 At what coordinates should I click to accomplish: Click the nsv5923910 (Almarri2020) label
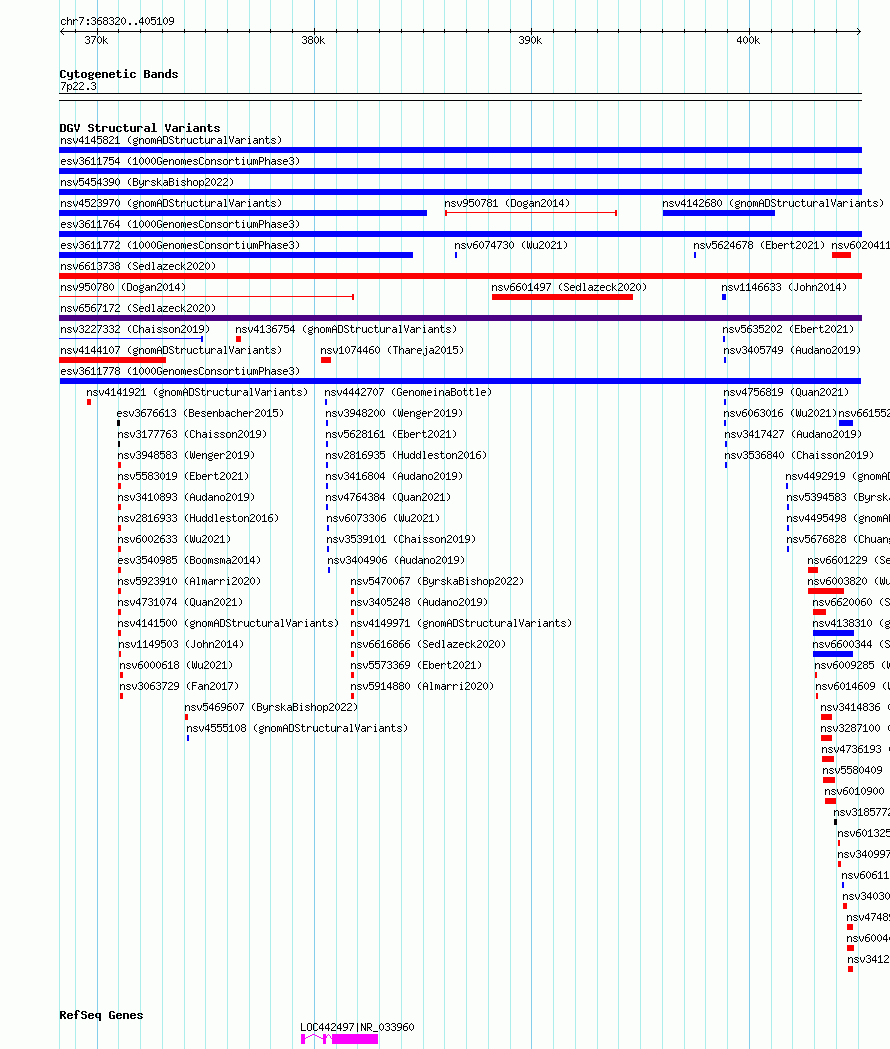point(189,581)
